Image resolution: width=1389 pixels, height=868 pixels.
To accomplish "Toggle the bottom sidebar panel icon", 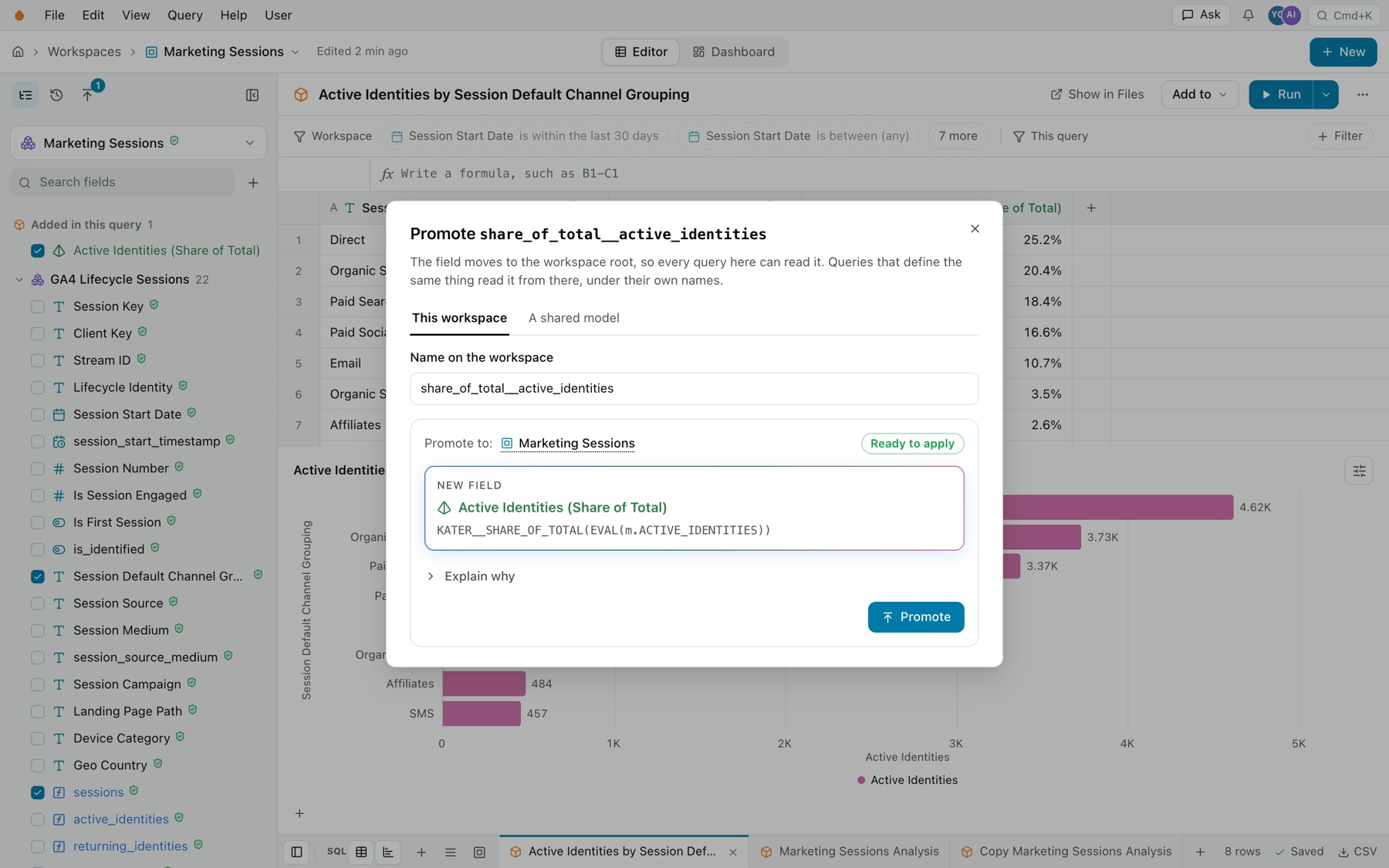I will (x=296, y=852).
